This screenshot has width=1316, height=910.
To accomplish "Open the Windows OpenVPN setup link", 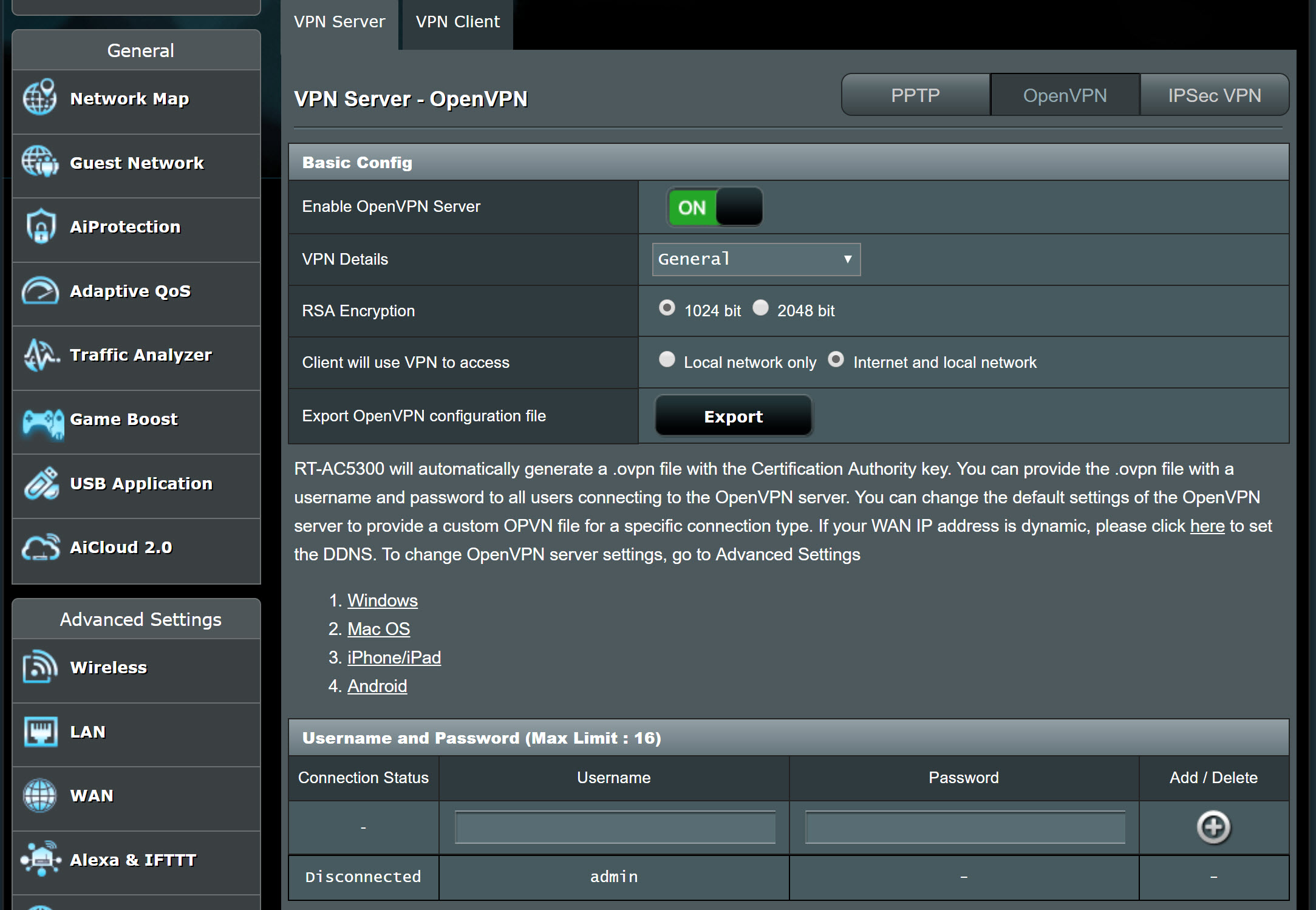I will pyautogui.click(x=383, y=600).
